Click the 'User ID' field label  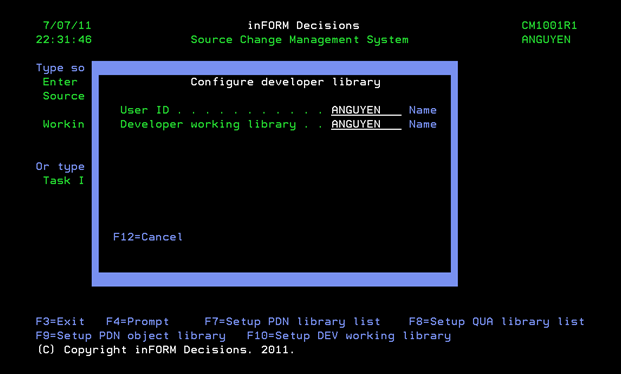(x=145, y=110)
